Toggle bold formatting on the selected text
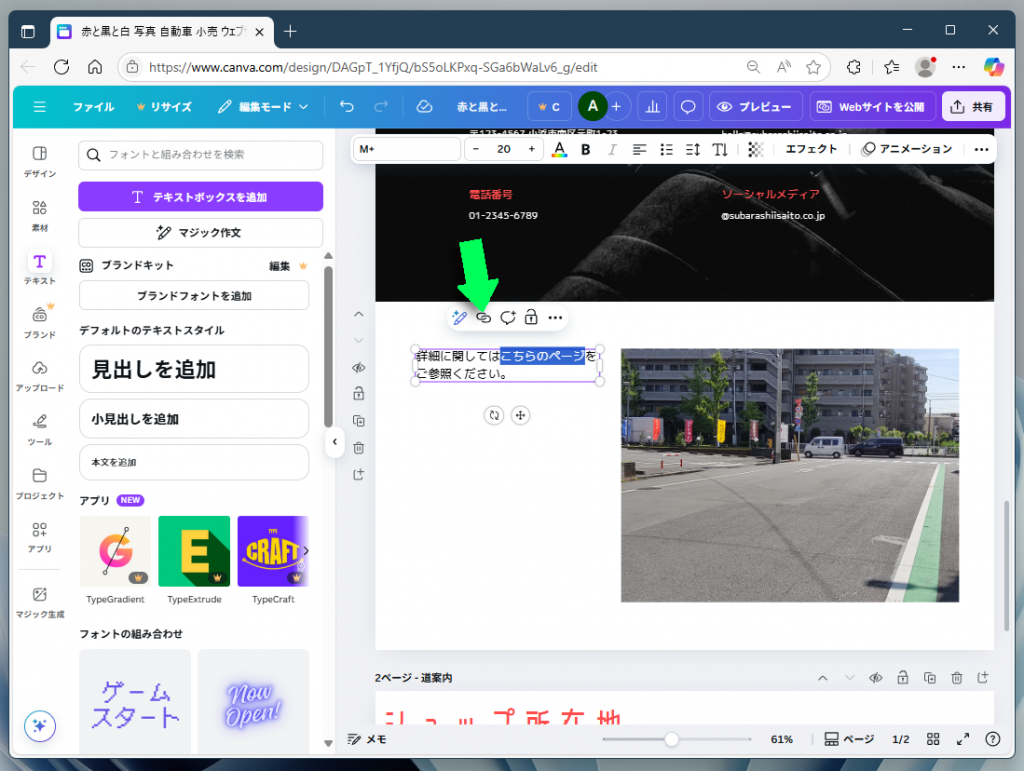1024x771 pixels. [585, 148]
